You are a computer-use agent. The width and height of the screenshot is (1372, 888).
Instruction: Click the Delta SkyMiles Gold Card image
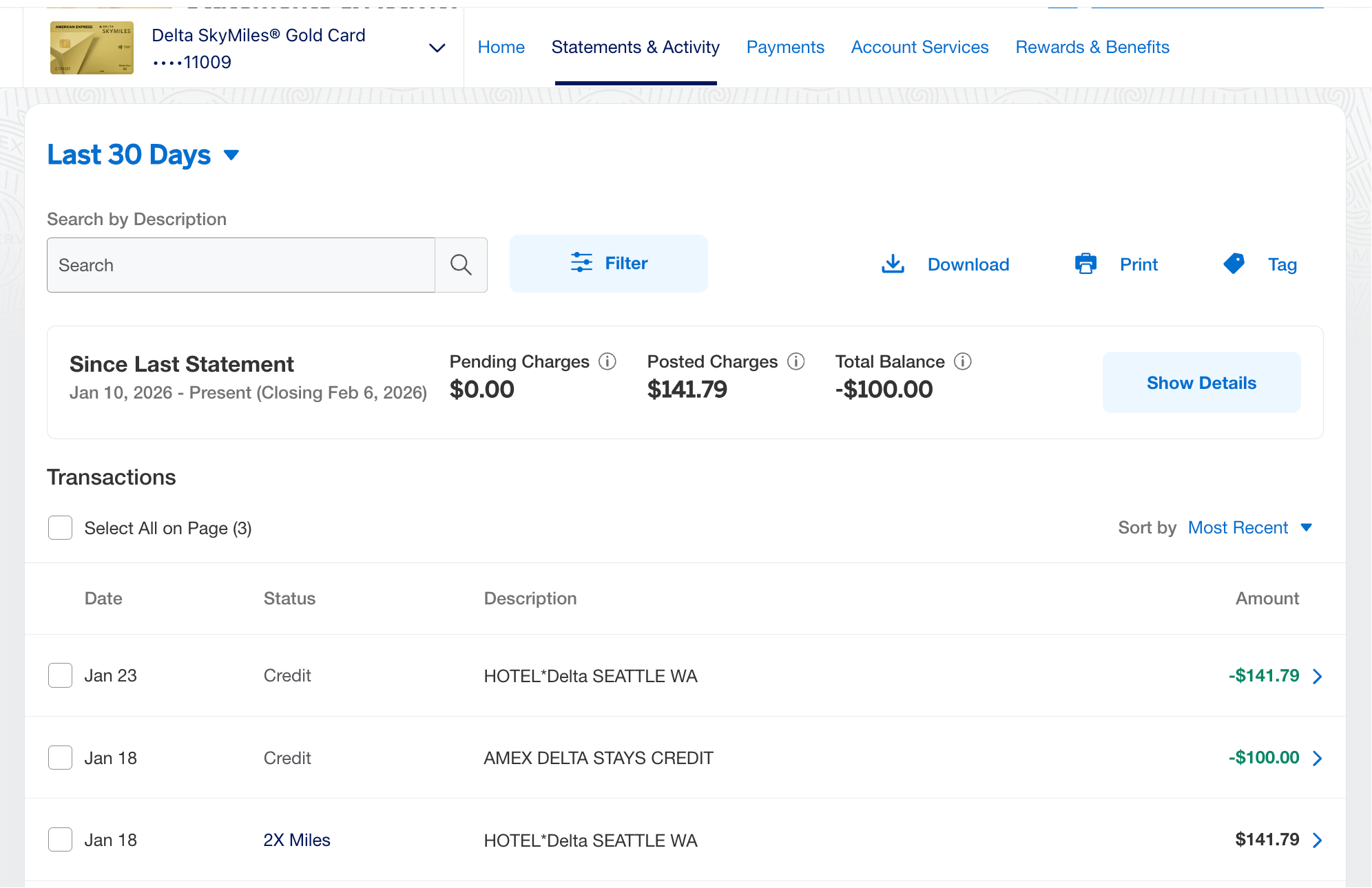coord(92,47)
